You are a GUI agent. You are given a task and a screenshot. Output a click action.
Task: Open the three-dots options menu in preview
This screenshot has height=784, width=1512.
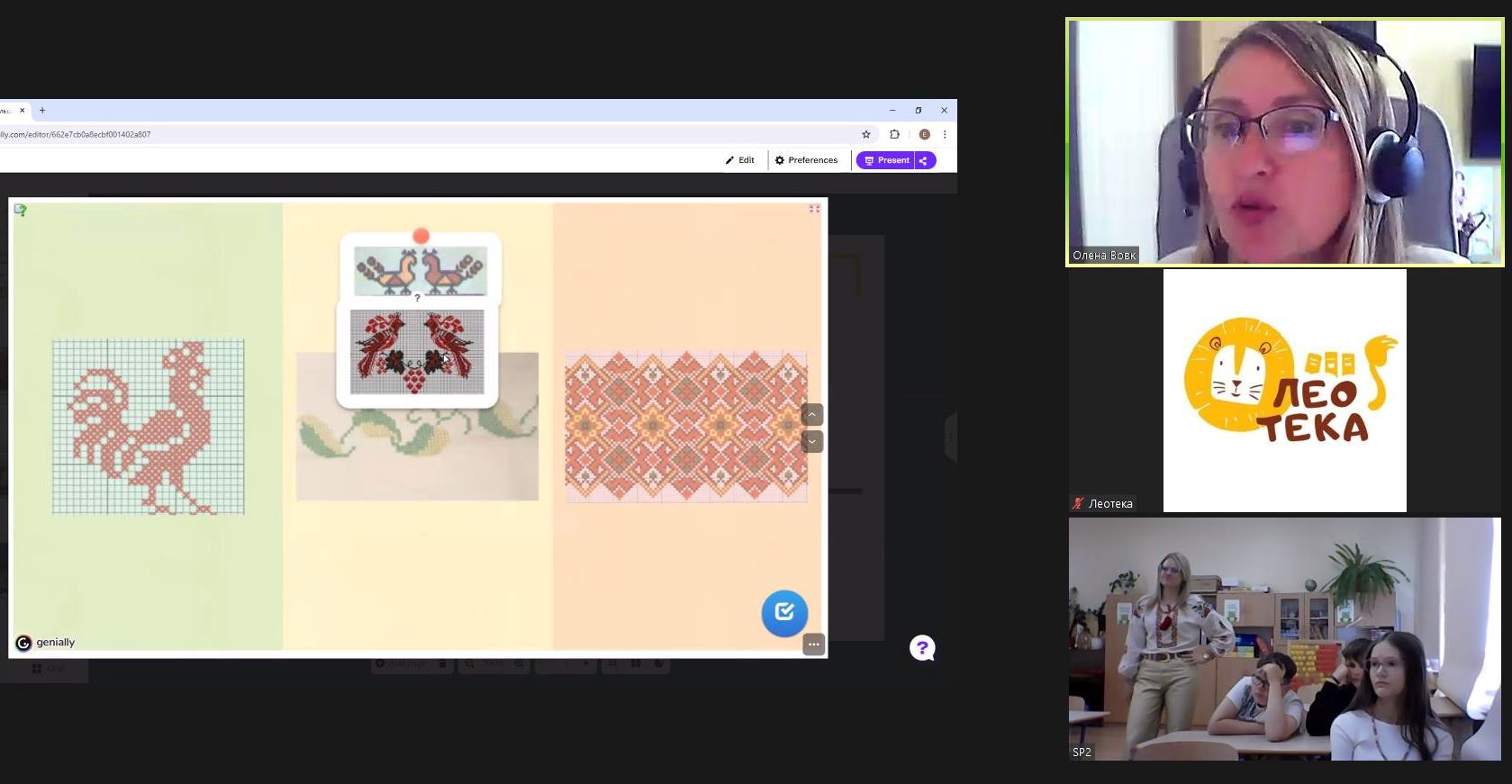[813, 644]
